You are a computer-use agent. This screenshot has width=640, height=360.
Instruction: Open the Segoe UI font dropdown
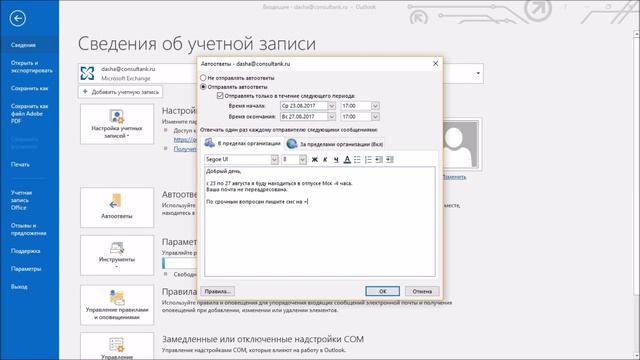pyautogui.click(x=274, y=160)
